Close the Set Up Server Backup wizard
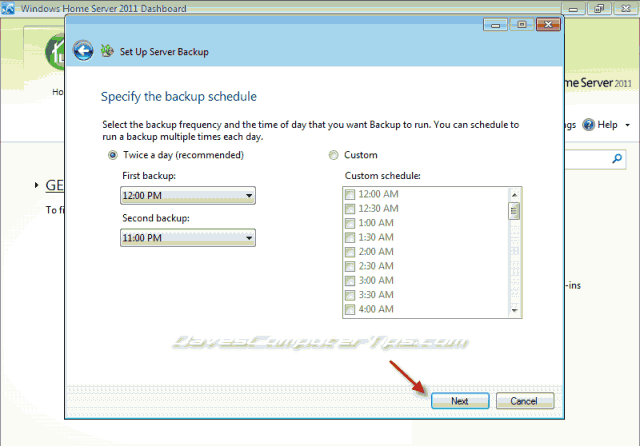The width and height of the screenshot is (640, 446). point(548,25)
